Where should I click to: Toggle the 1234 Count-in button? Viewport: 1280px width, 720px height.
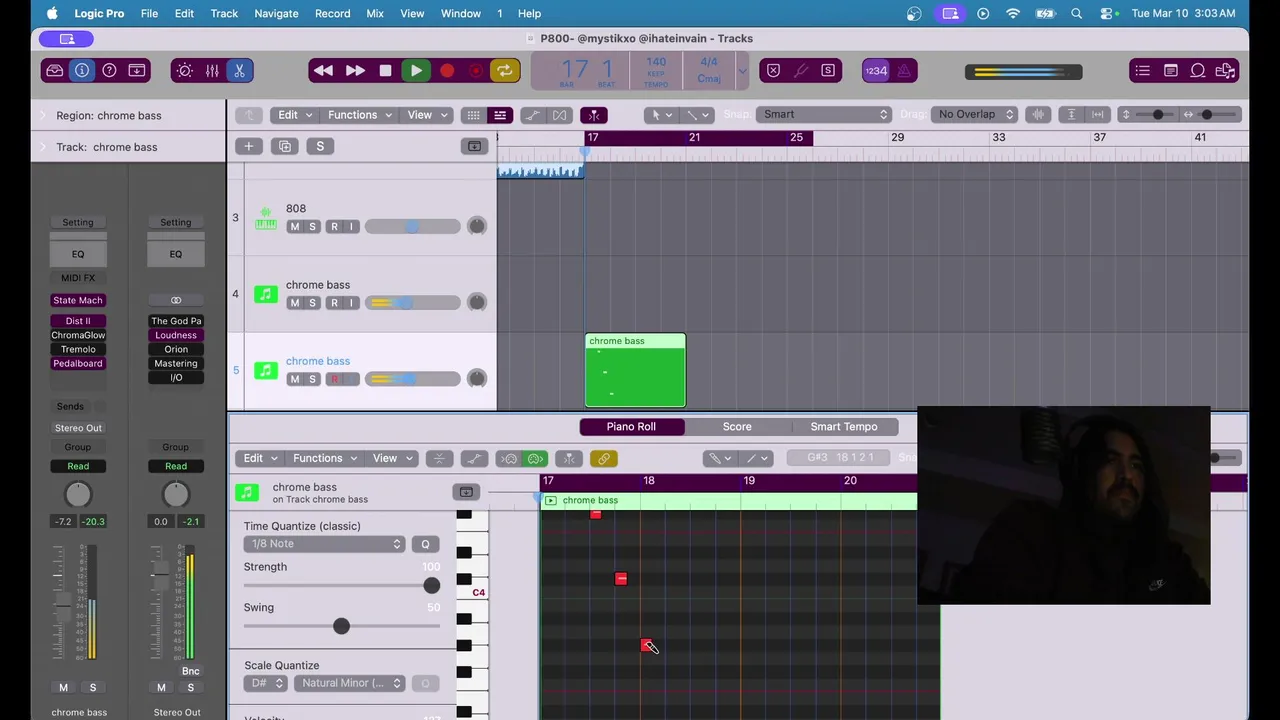[x=876, y=71]
